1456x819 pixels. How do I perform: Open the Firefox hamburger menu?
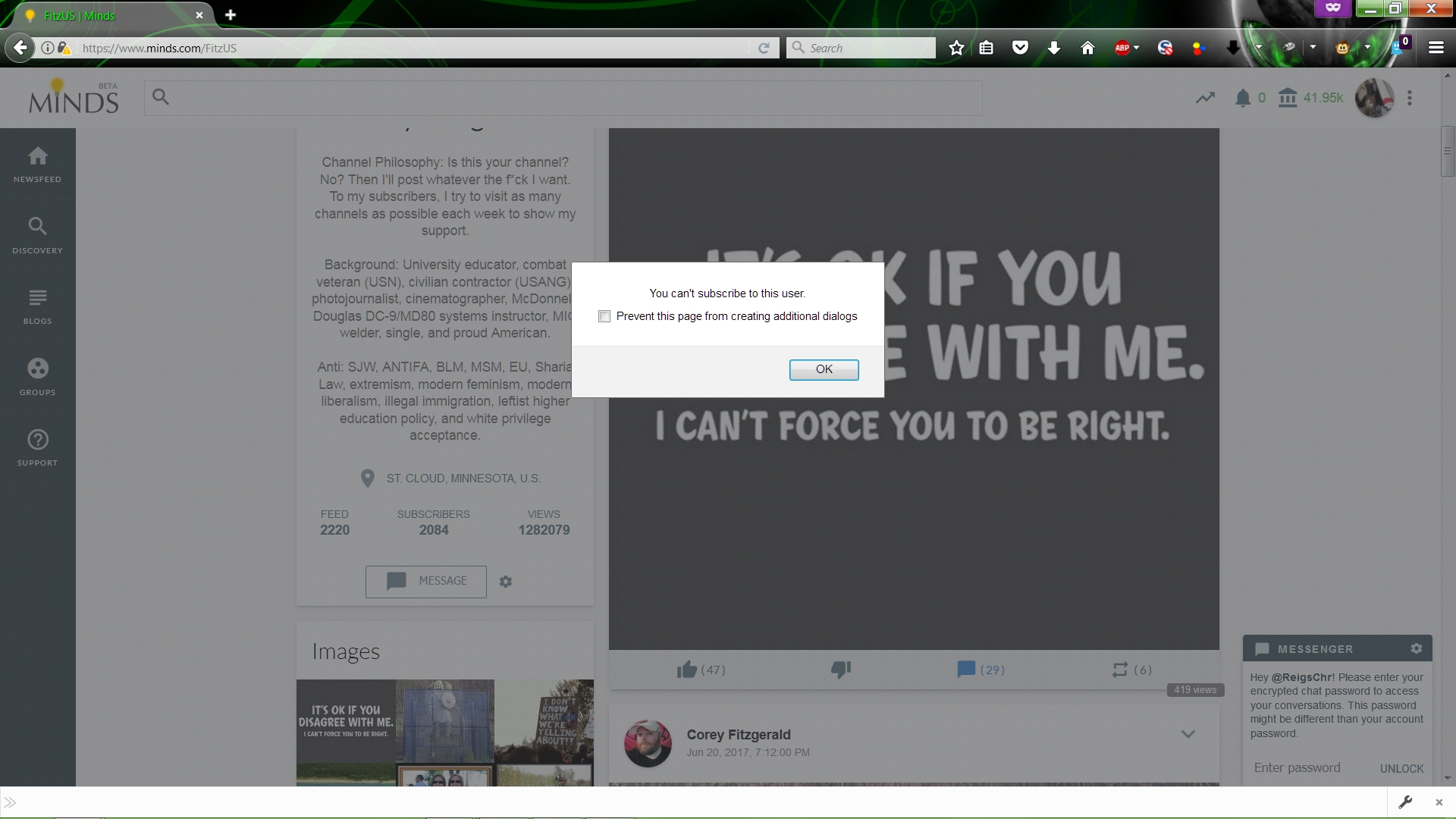coord(1436,48)
